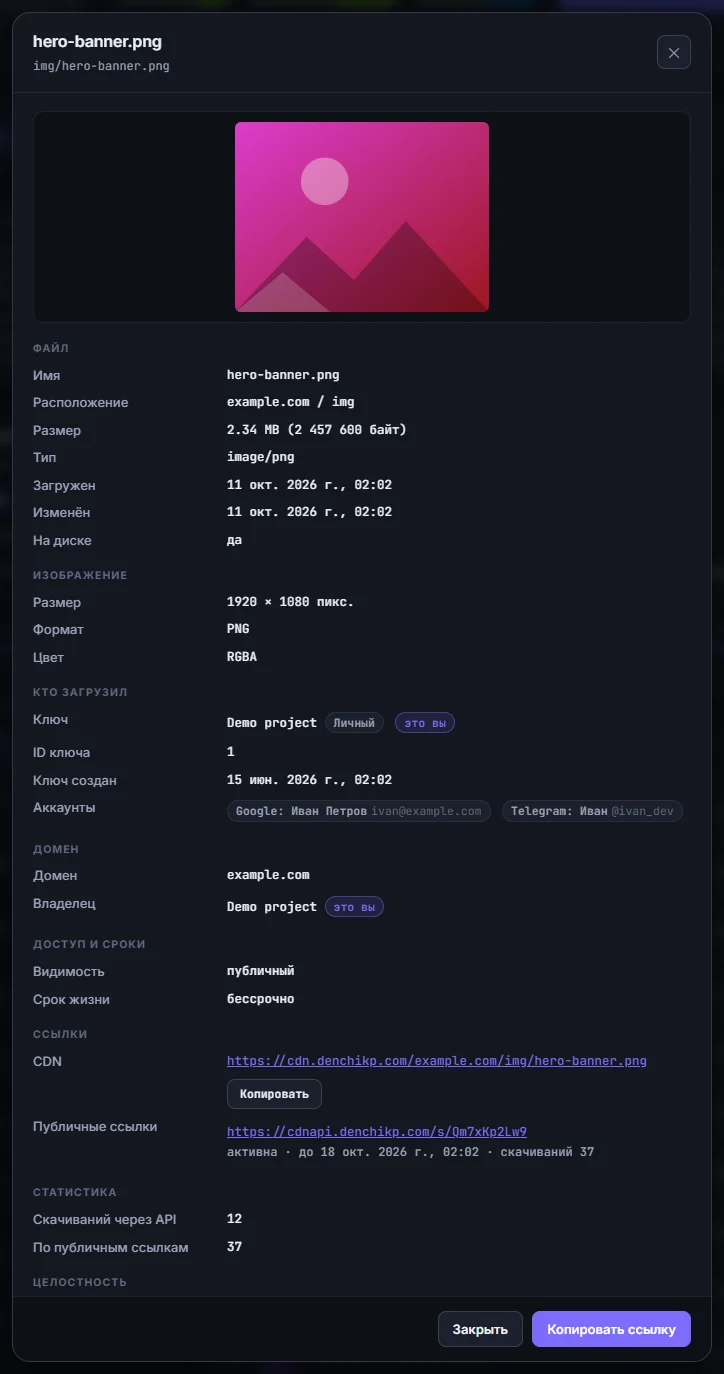Open the public link cdnapi.denchikp.com/s/Qm7xKp2Lw9
Viewport: 724px width, 1374px height.
[x=377, y=1132]
